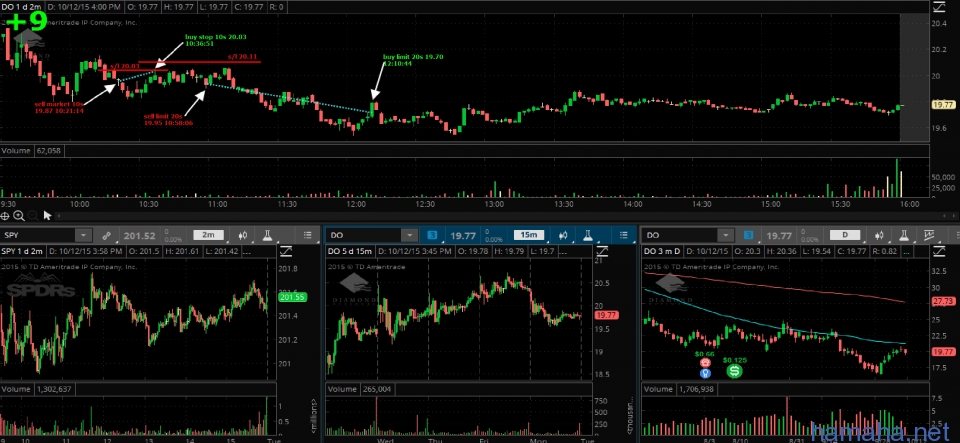Expand DO symbol dropdown in daily panel
960x443 pixels.
pyautogui.click(x=727, y=235)
